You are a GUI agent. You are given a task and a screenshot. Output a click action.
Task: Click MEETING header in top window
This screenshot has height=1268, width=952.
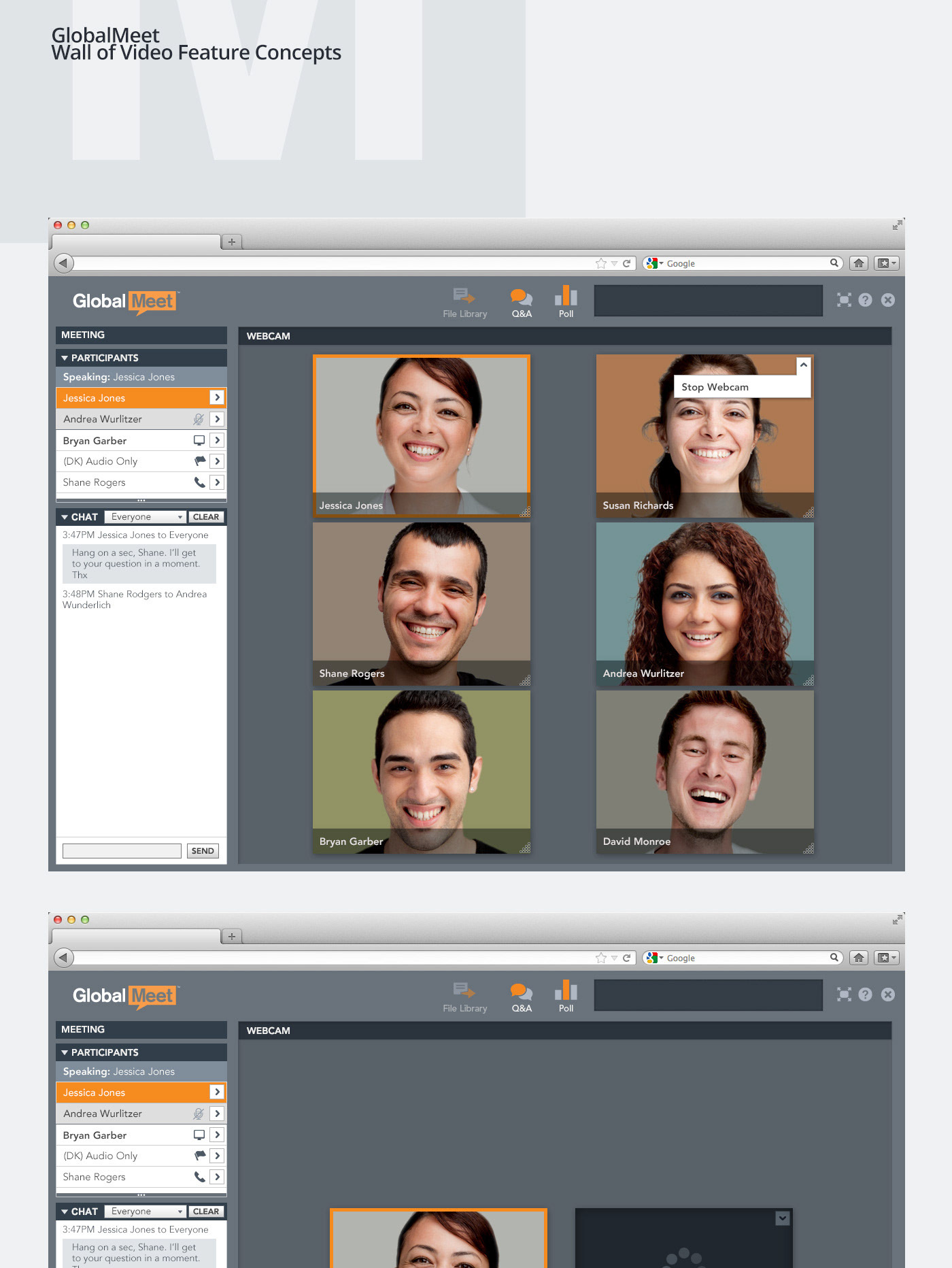(x=141, y=335)
